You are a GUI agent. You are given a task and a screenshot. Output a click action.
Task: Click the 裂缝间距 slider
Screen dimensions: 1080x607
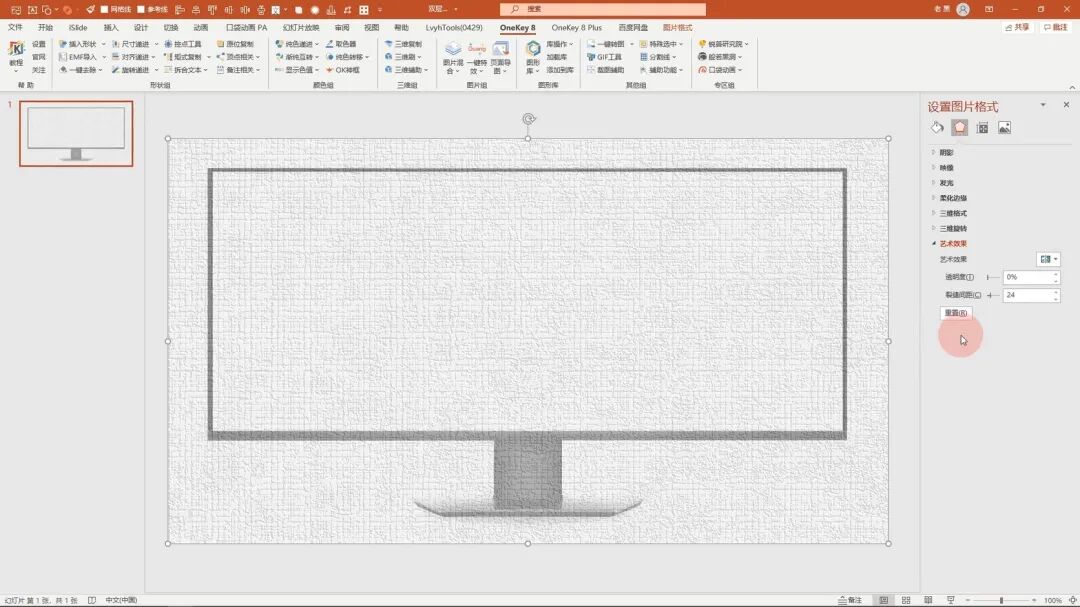click(992, 295)
